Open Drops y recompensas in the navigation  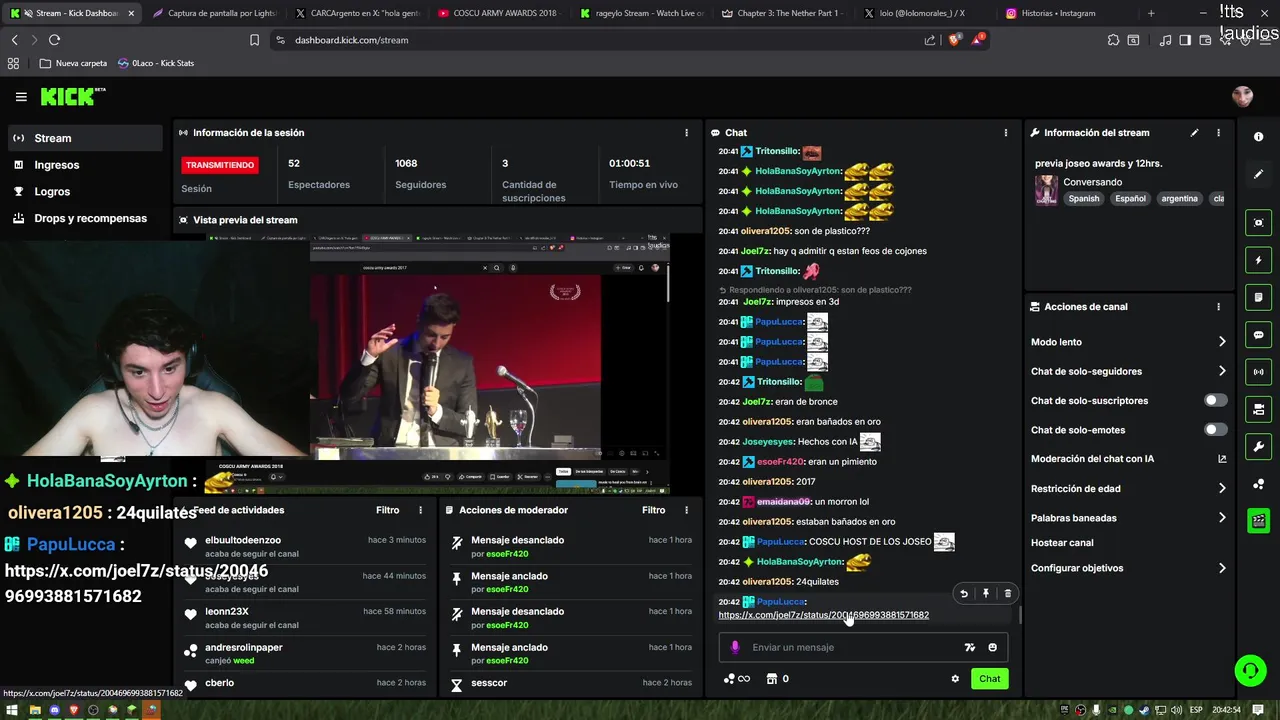pos(85,218)
